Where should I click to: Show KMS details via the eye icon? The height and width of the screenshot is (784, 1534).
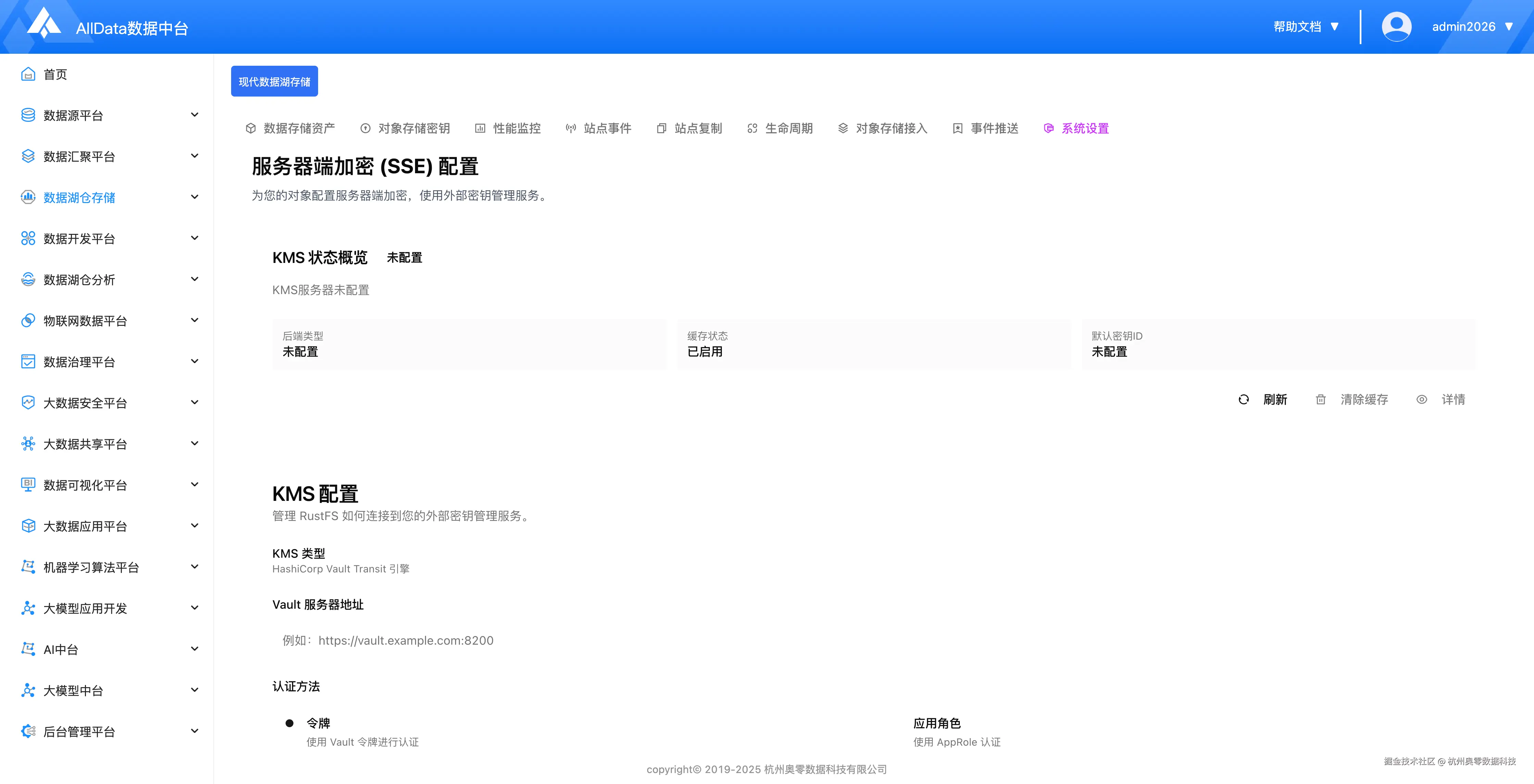pyautogui.click(x=1421, y=400)
